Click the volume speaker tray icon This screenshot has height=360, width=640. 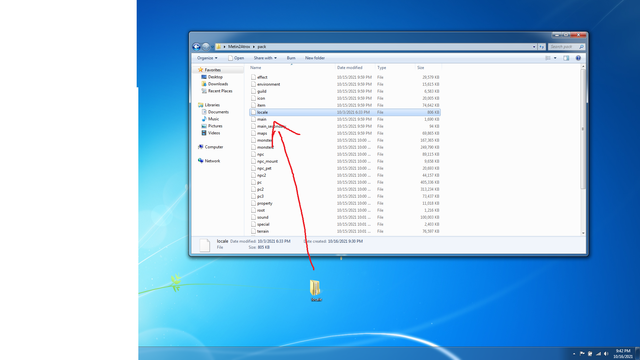606,353
